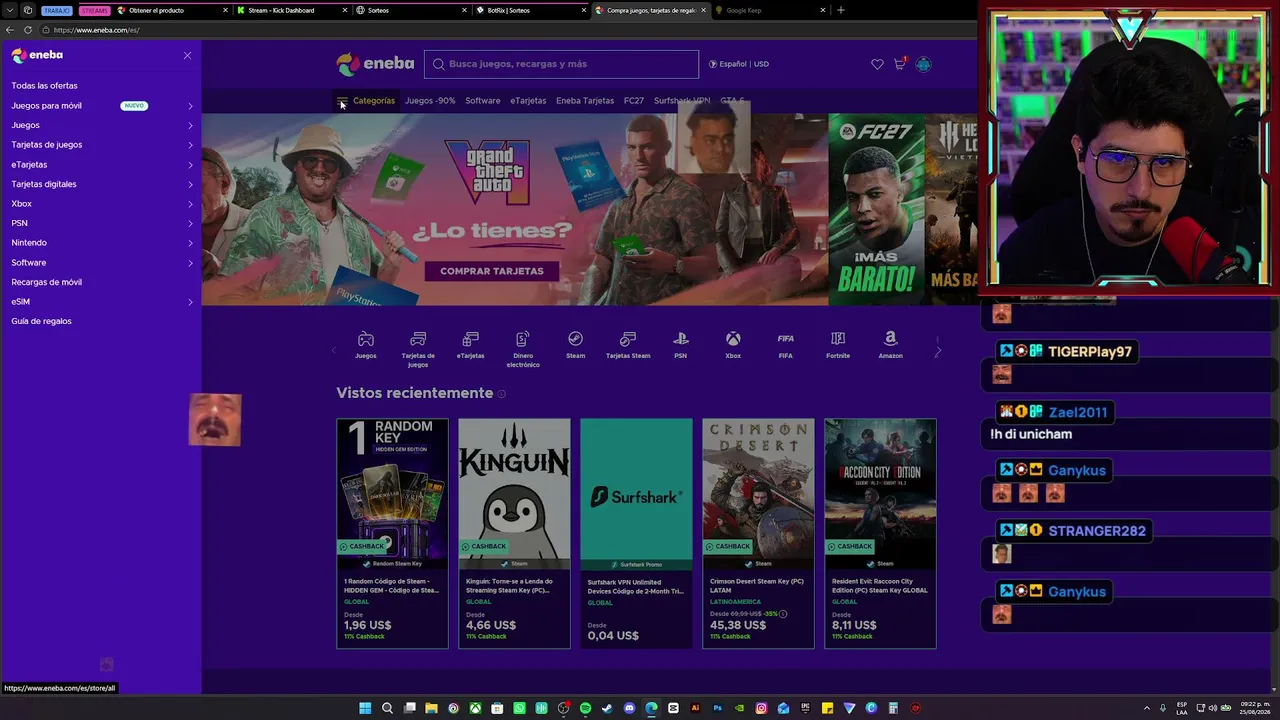
Task: Switch to the BotRix Sorteos tab
Action: point(530,10)
